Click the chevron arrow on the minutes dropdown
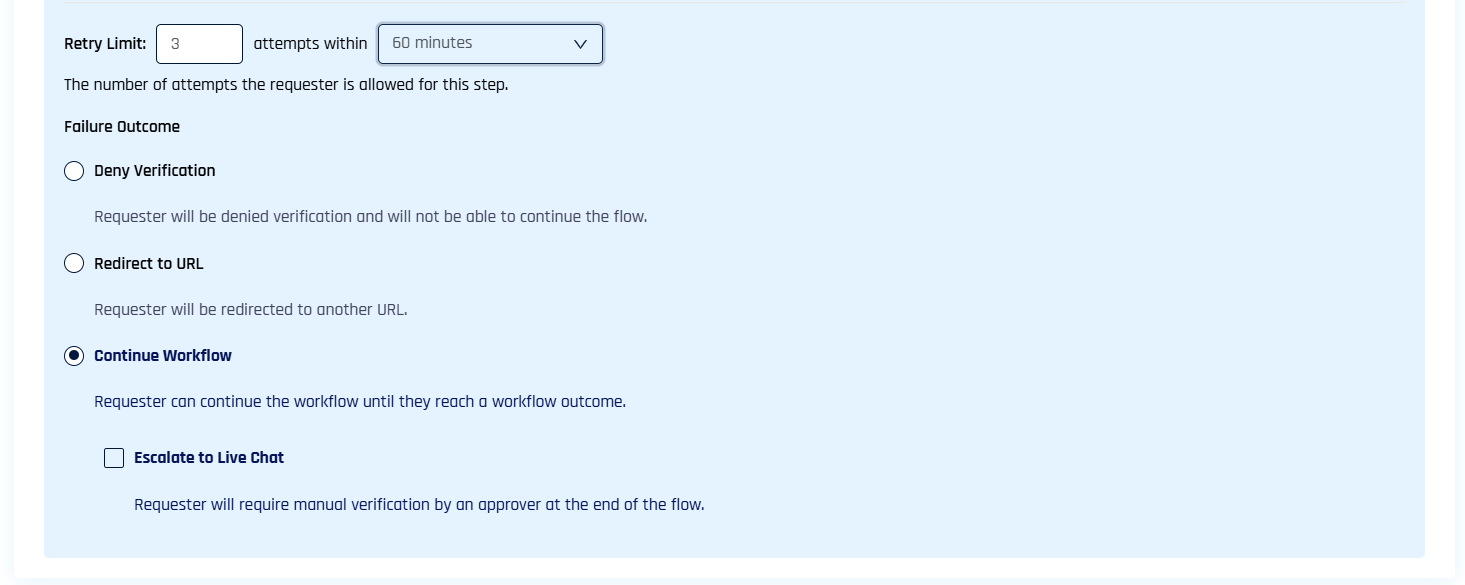This screenshot has width=1465, height=585. [580, 44]
